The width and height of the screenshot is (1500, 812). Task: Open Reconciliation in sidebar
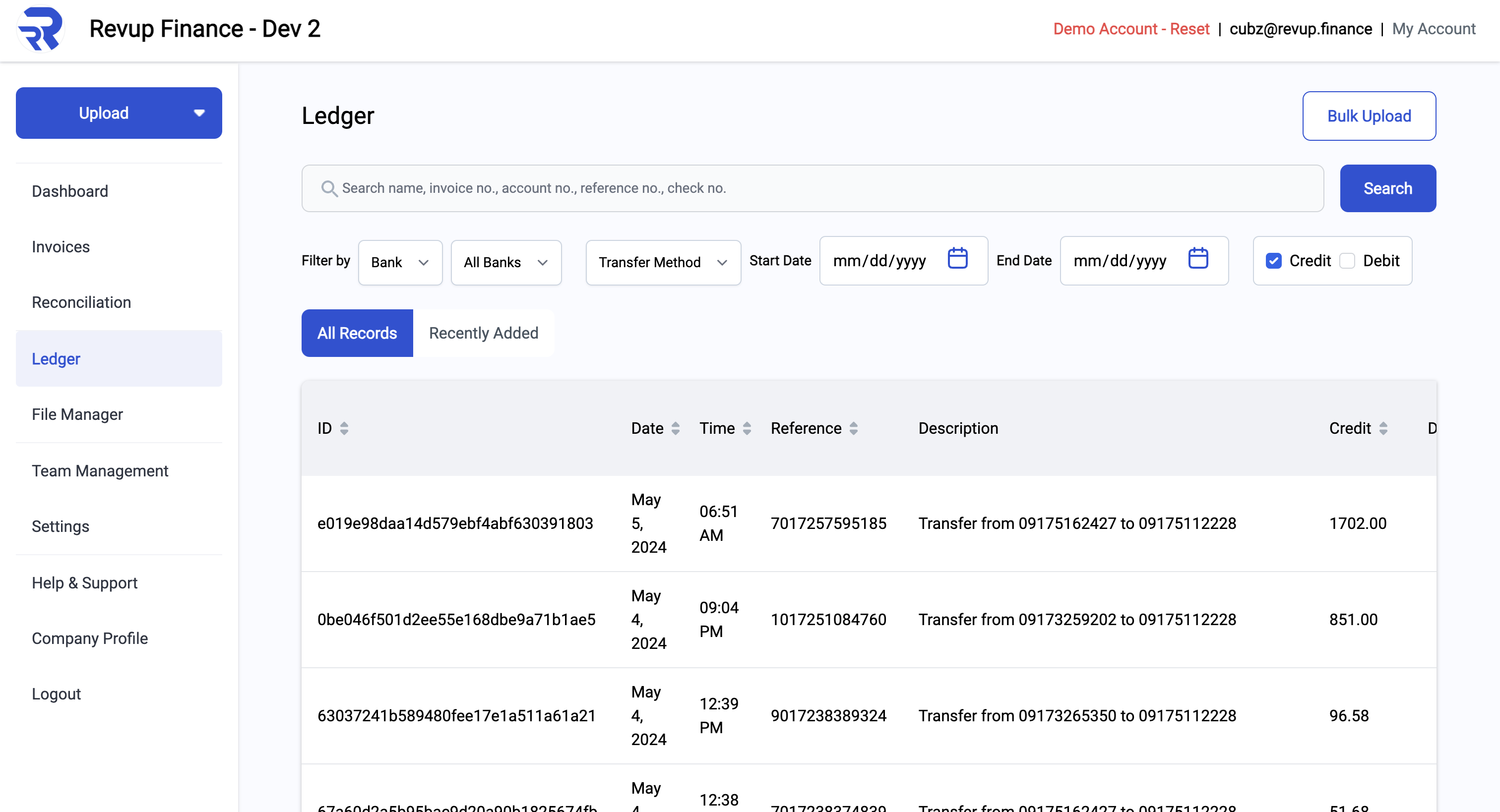pos(119,302)
